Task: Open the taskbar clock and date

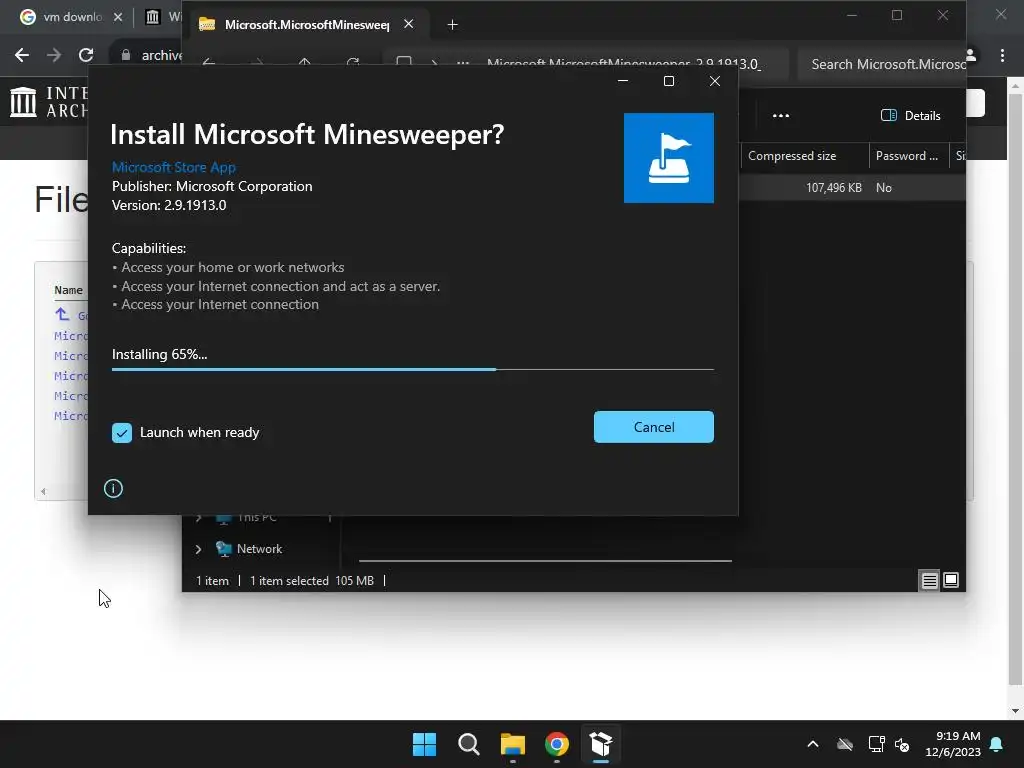Action: (953, 744)
